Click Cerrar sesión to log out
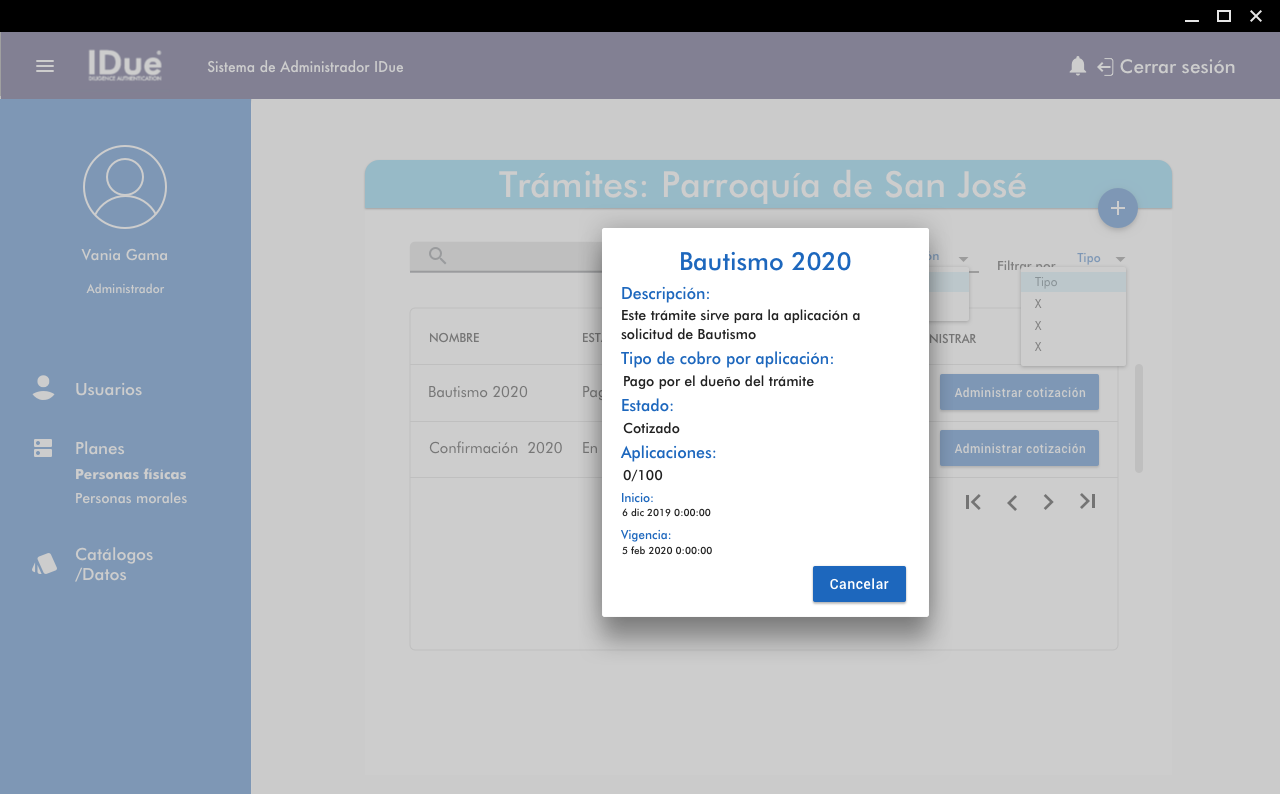1280x794 pixels. tap(1176, 67)
